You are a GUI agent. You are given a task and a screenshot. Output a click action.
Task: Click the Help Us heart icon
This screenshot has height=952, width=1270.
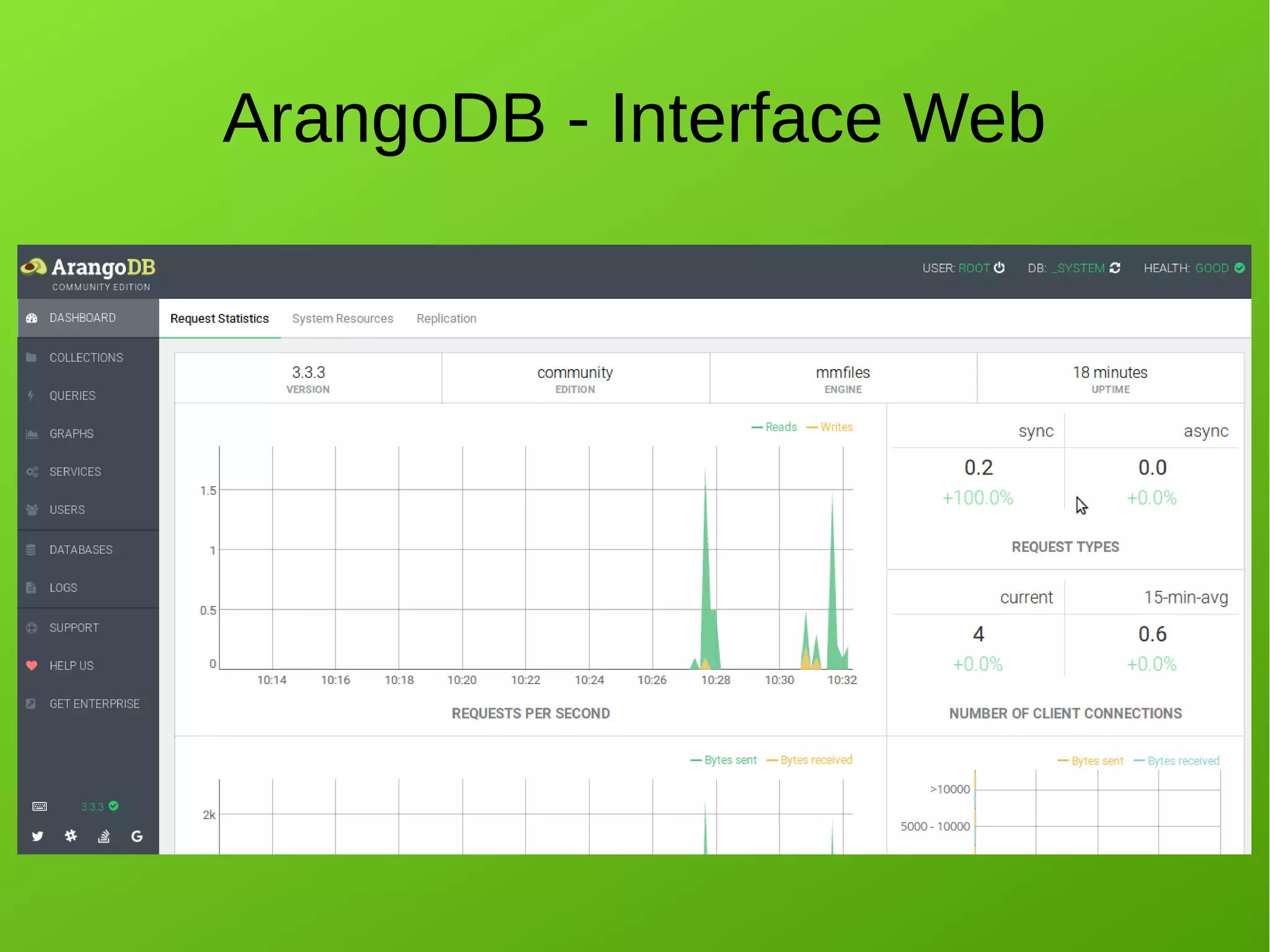32,665
